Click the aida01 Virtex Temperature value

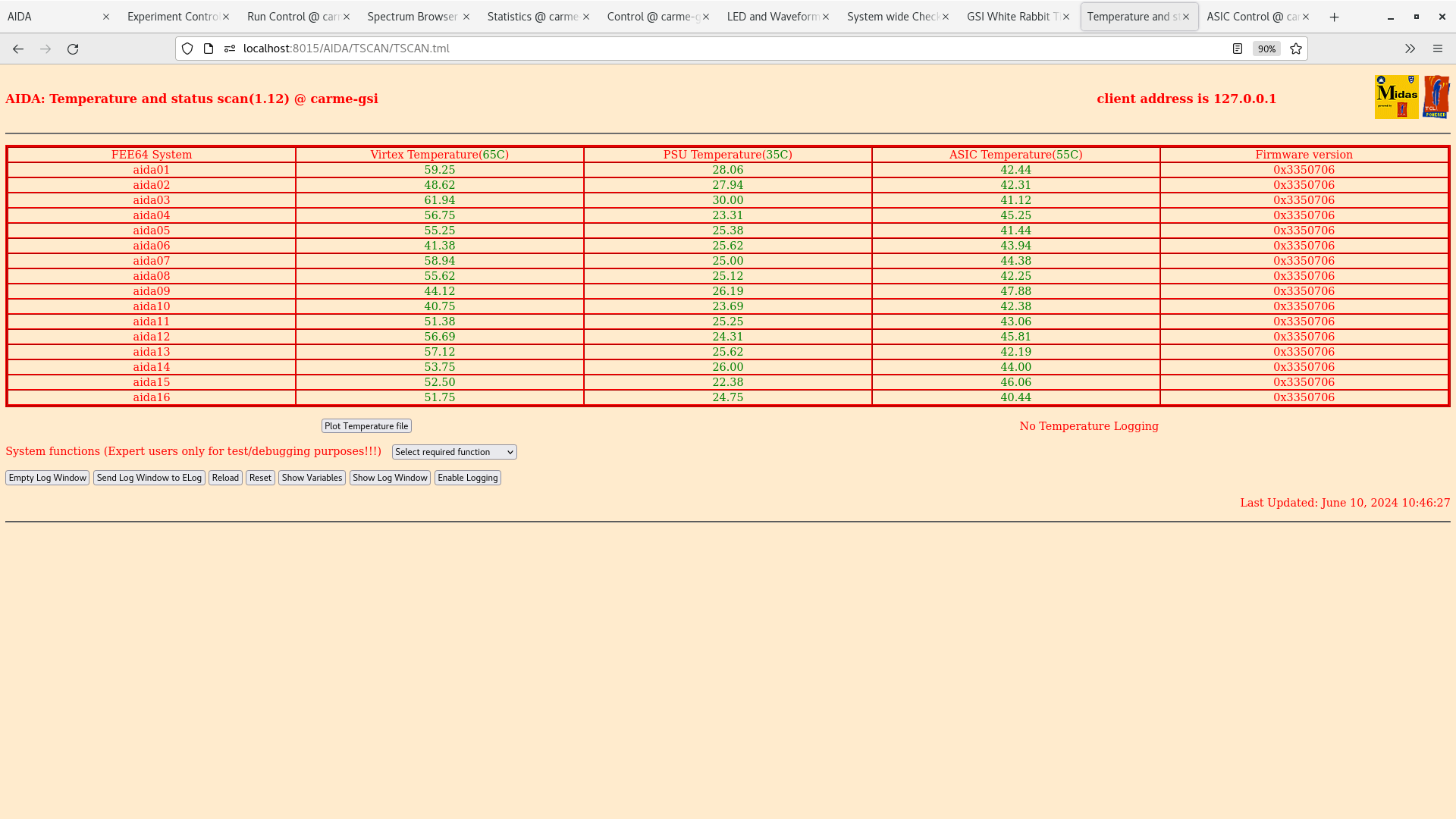(x=439, y=169)
